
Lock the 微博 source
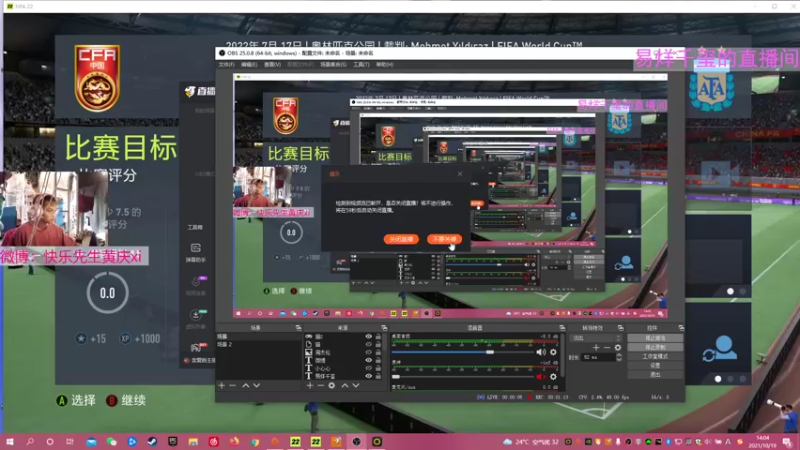378,360
